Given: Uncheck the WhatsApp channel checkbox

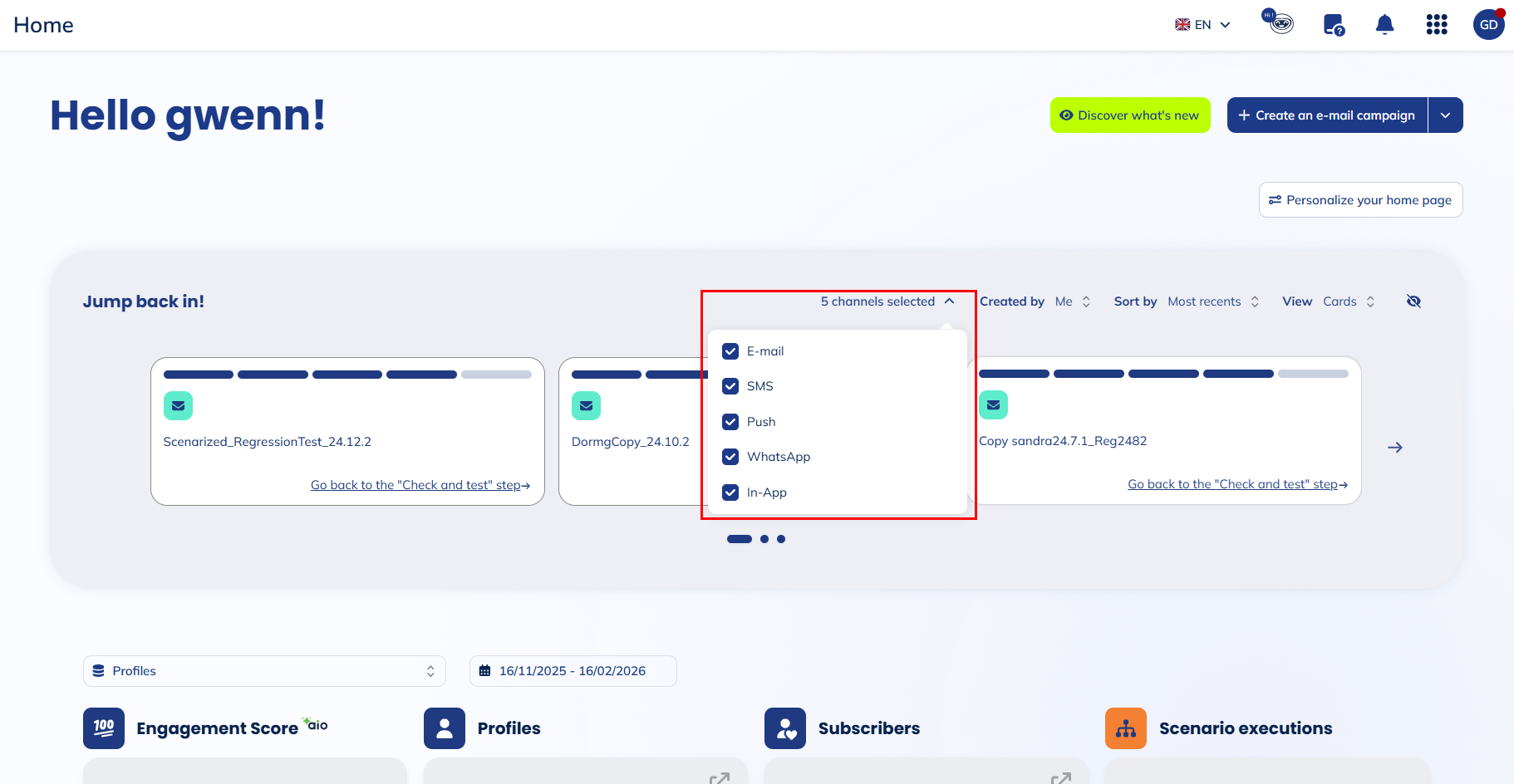Looking at the screenshot, I should pyautogui.click(x=730, y=457).
